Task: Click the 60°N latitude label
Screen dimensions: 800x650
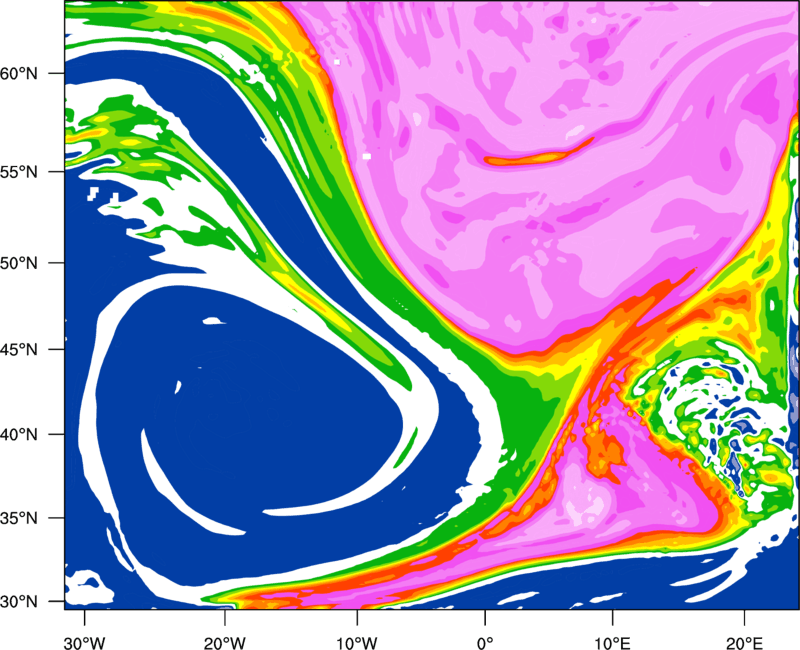Action: tap(19, 73)
